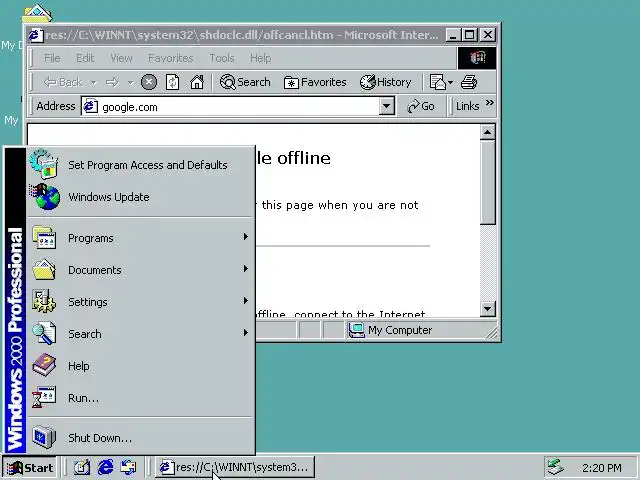The image size is (640, 480).
Task: Click the Edit page icon in toolbar
Action: [438, 82]
